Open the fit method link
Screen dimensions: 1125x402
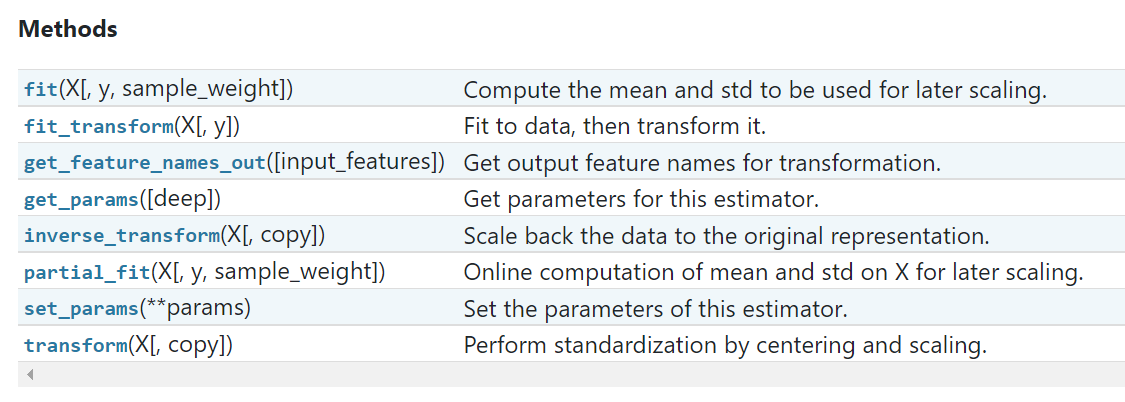point(37,90)
